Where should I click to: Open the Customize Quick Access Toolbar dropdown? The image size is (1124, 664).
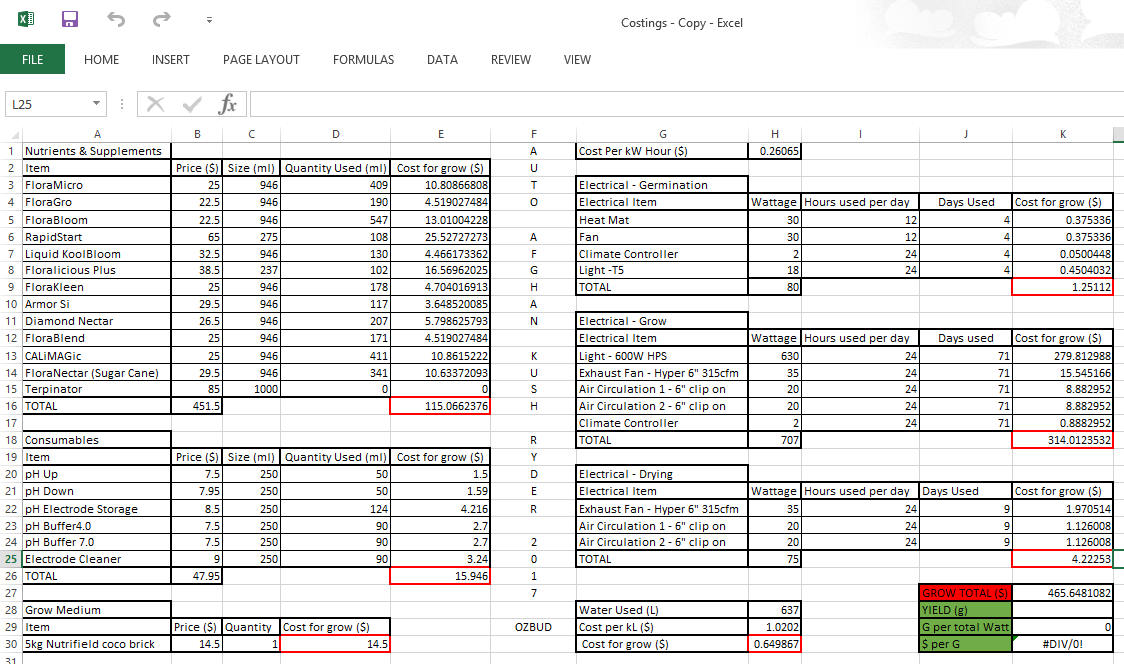(209, 20)
